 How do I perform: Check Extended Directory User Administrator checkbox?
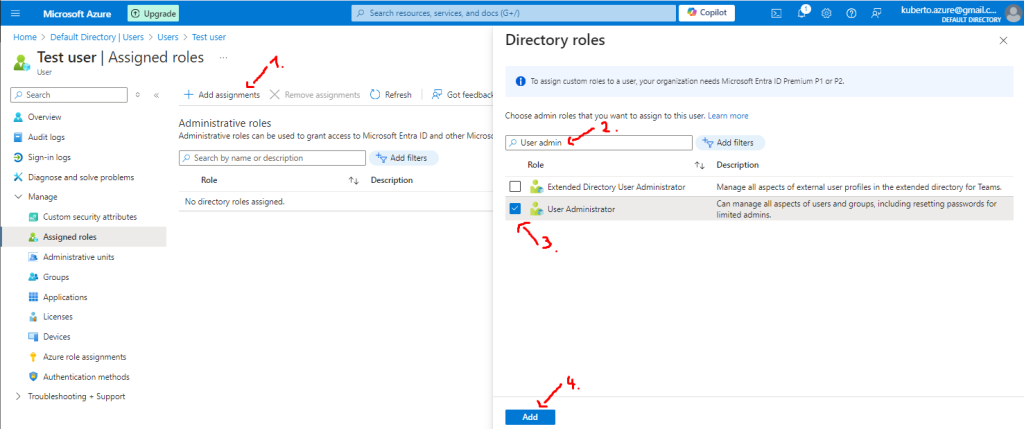[x=515, y=187]
